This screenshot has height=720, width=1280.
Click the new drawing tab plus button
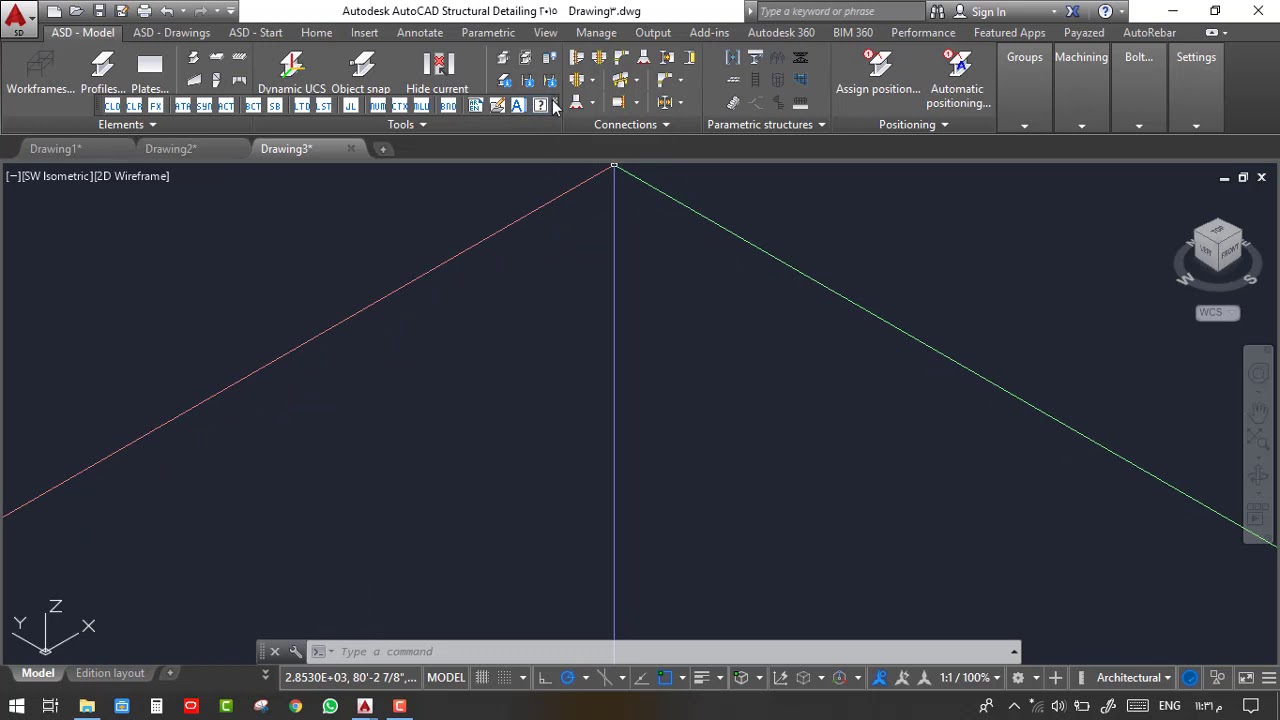tap(382, 149)
